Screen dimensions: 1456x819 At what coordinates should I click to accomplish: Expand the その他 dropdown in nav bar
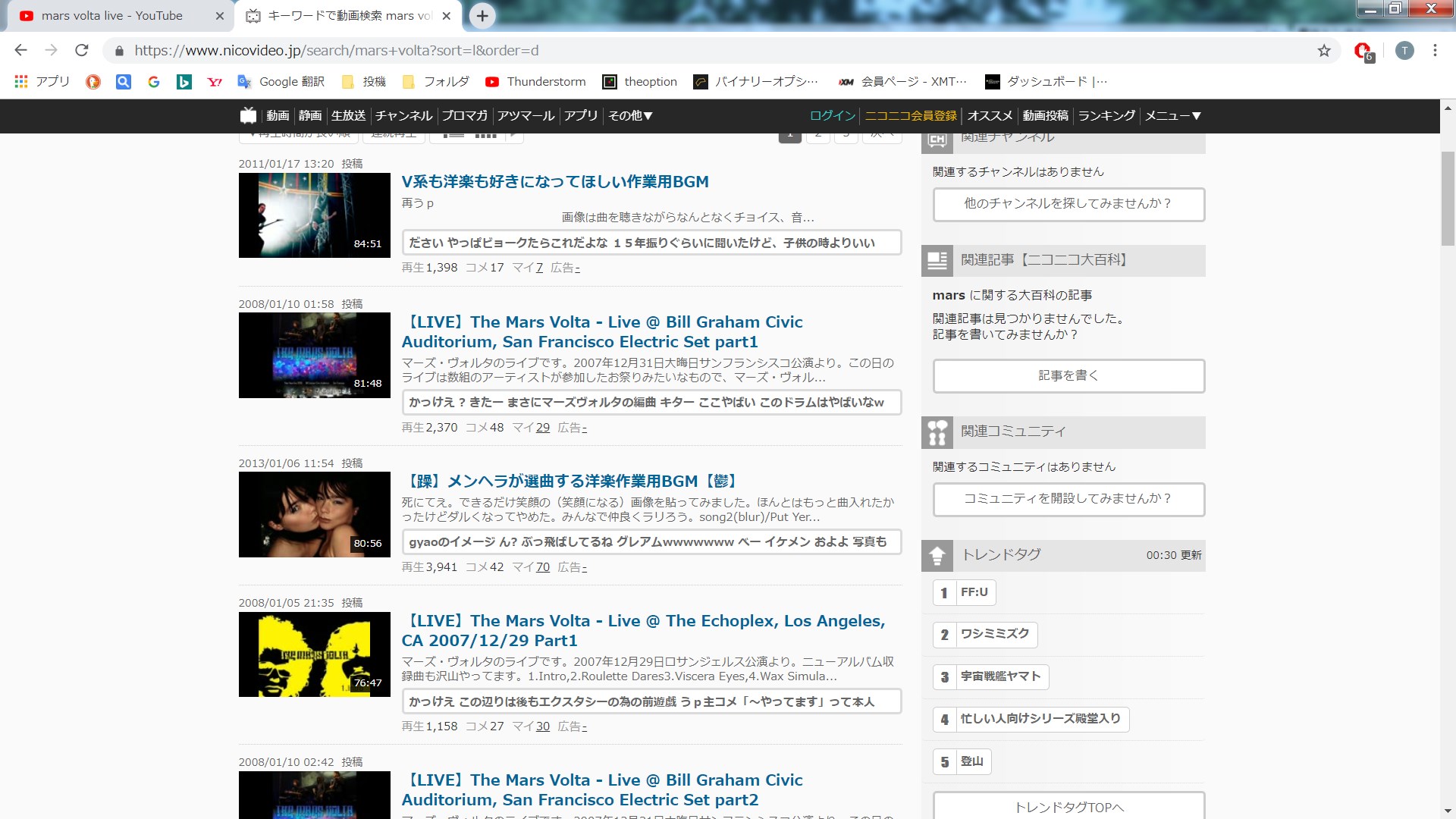coord(631,116)
